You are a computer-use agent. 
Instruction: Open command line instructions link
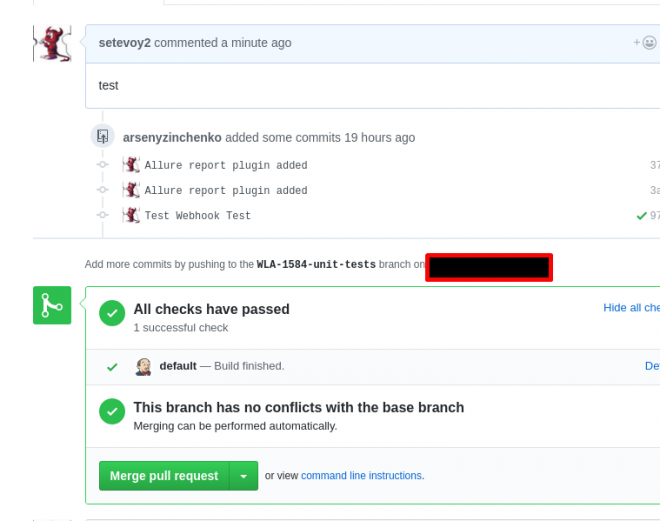coord(361,476)
